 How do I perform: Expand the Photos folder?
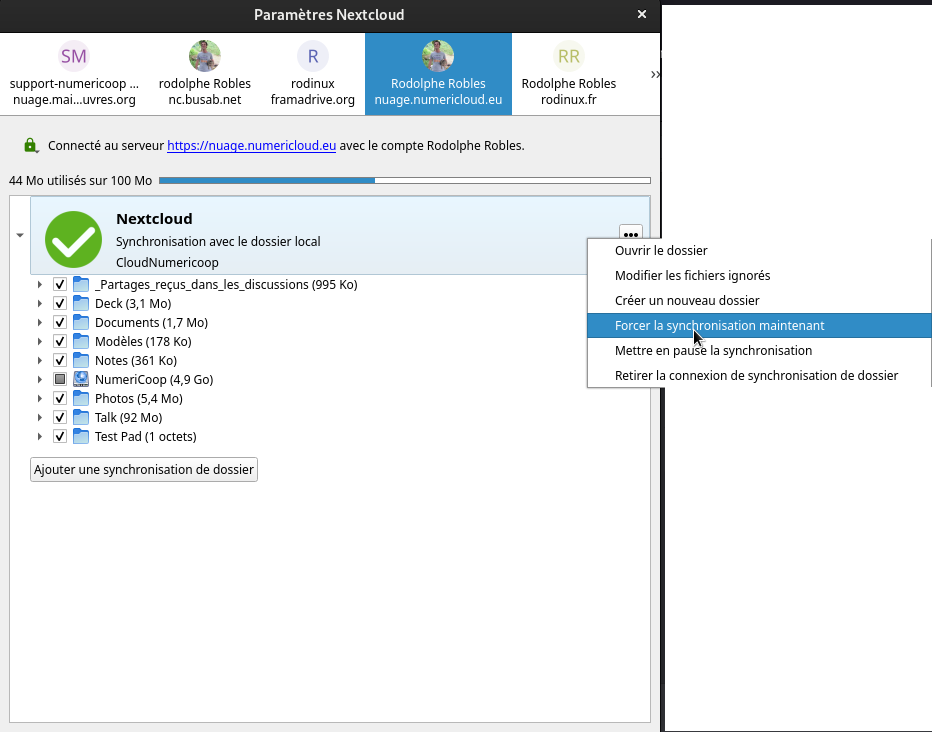(x=40, y=399)
